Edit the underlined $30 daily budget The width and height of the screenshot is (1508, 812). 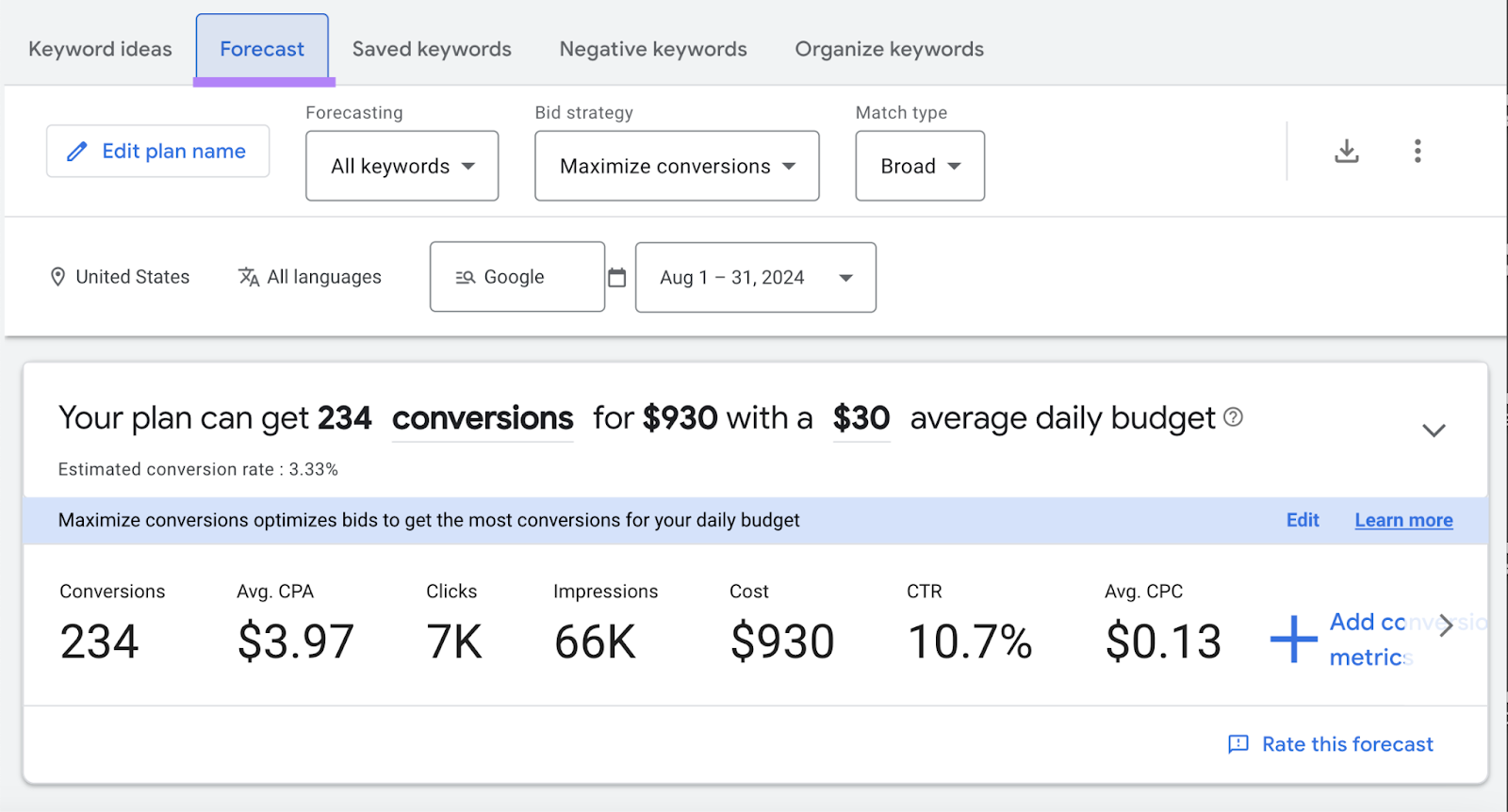861,418
